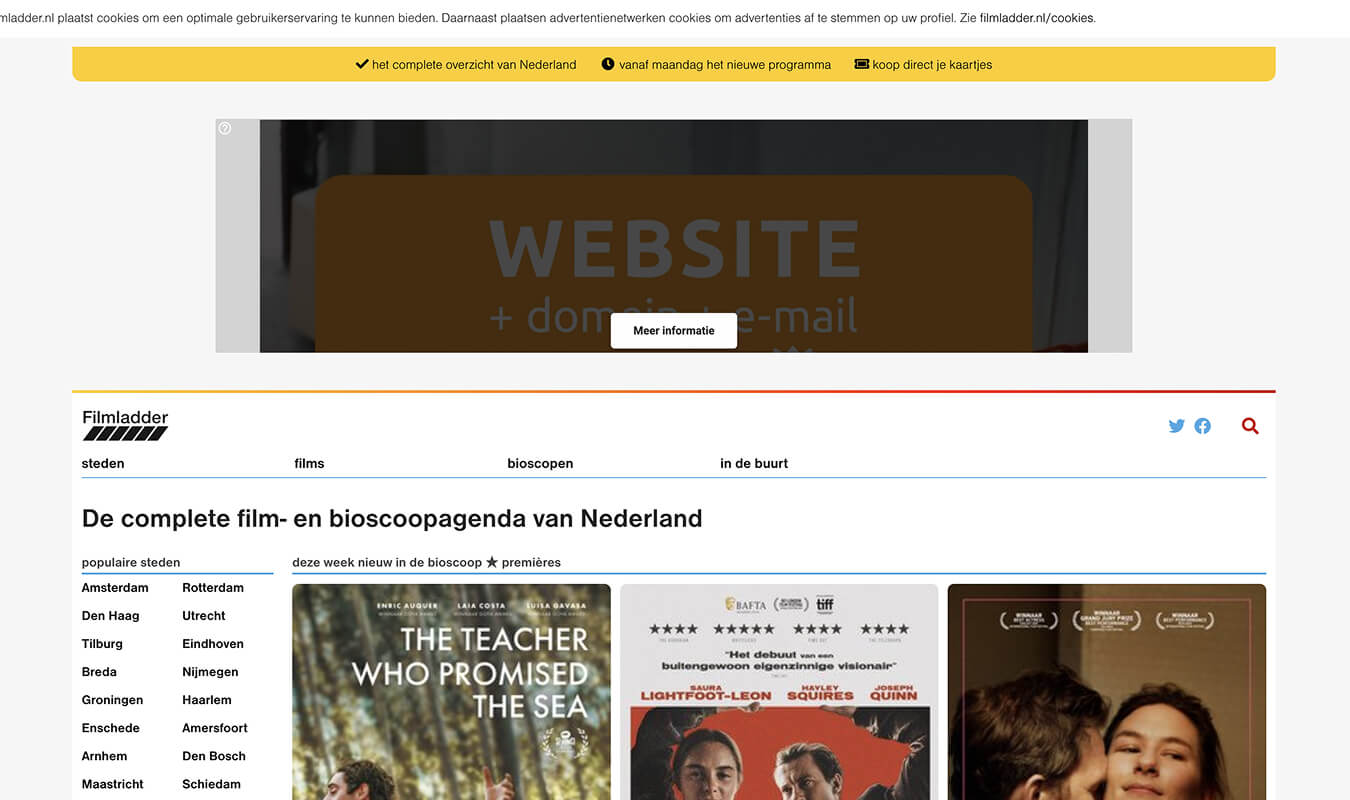Open the steden menu
Image resolution: width=1350 pixels, height=800 pixels.
103,463
